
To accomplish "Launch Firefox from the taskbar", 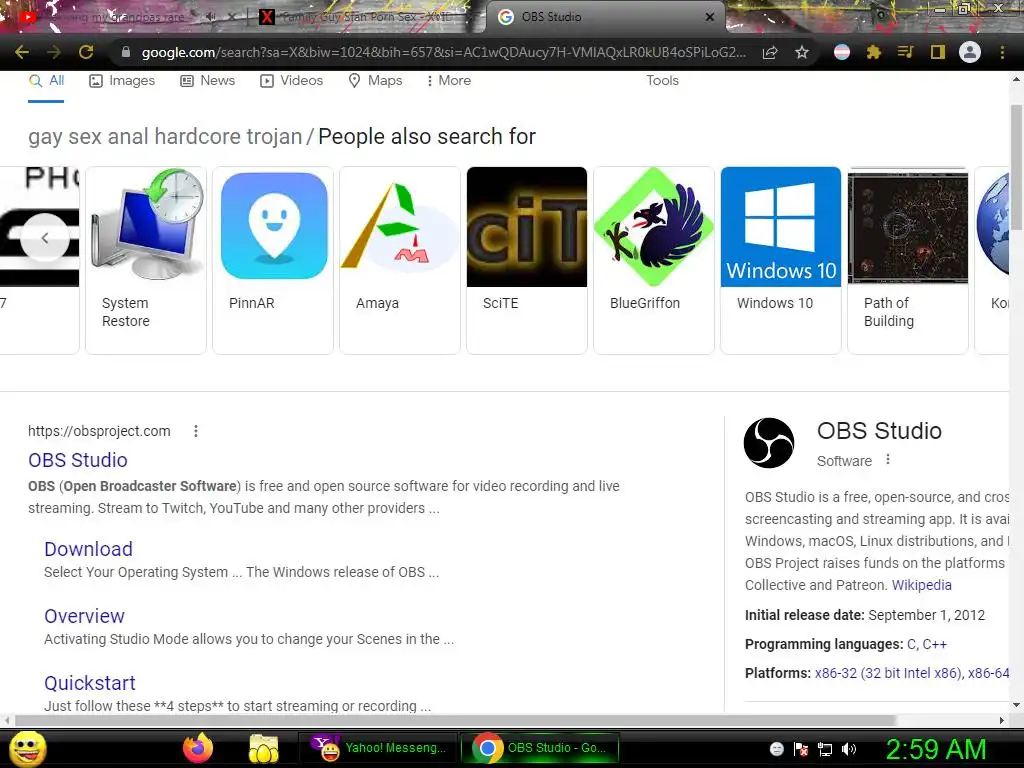I will pos(198,748).
